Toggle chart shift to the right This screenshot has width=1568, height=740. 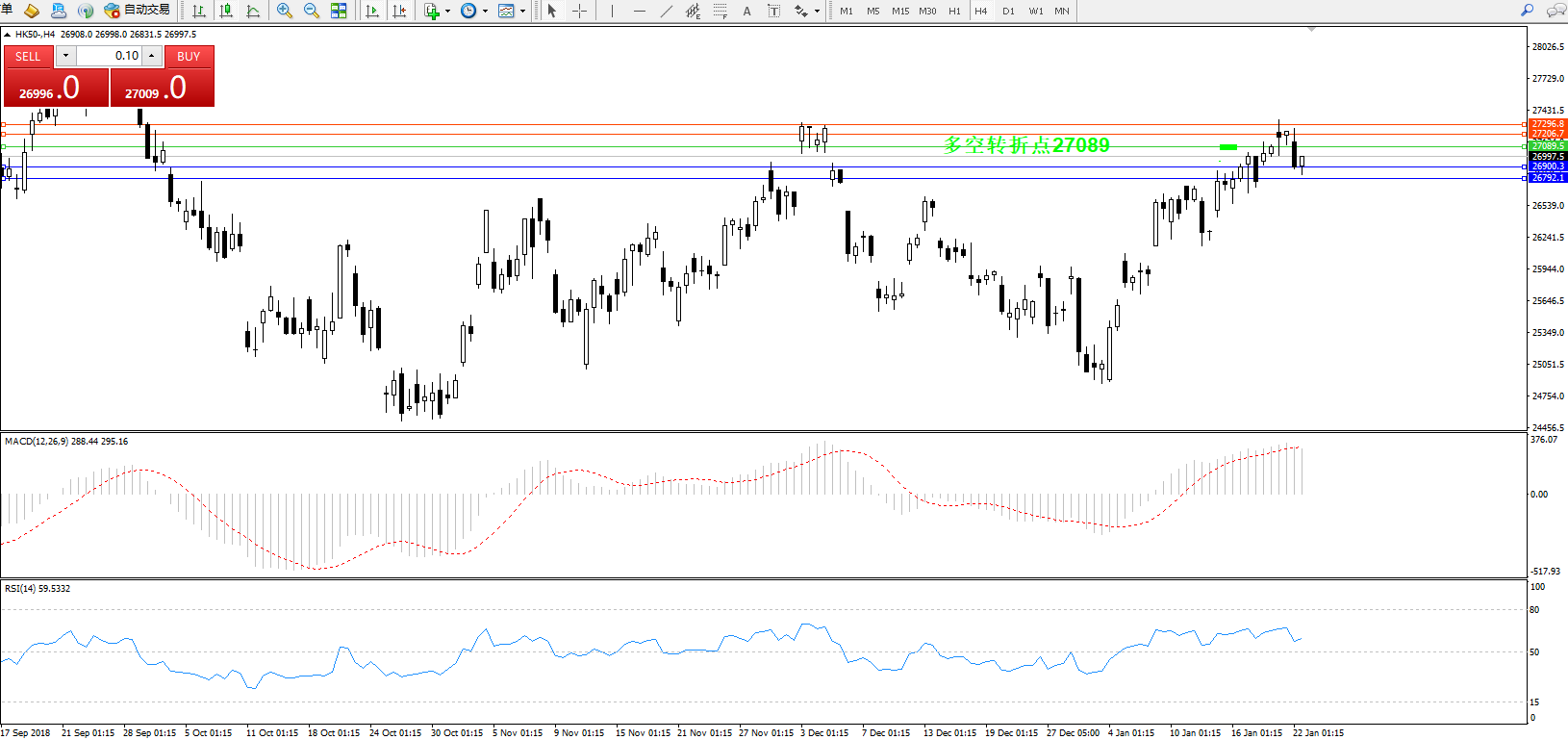click(399, 11)
